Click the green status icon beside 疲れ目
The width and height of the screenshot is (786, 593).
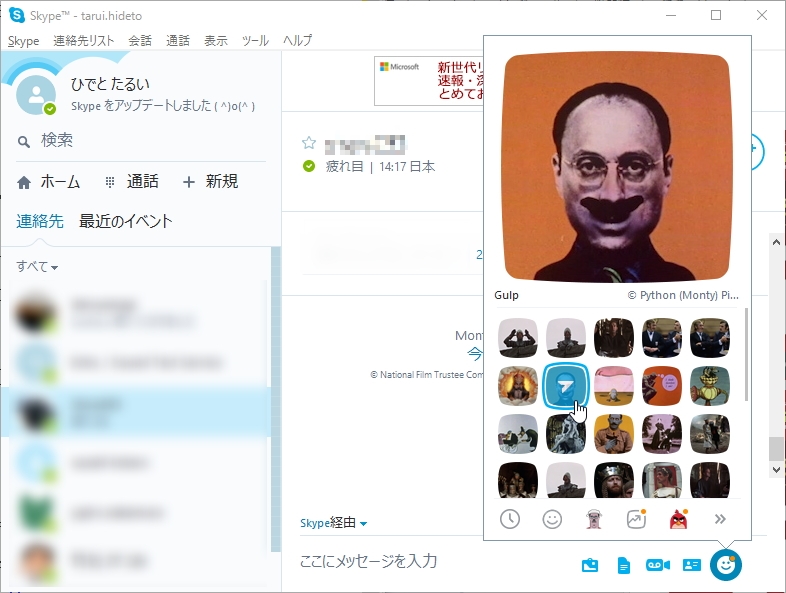309,166
